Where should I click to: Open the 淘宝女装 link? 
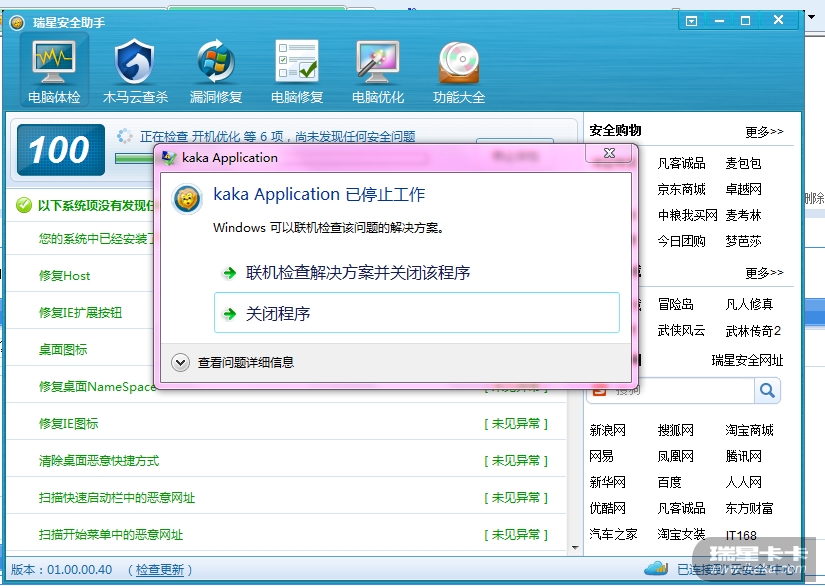point(681,534)
